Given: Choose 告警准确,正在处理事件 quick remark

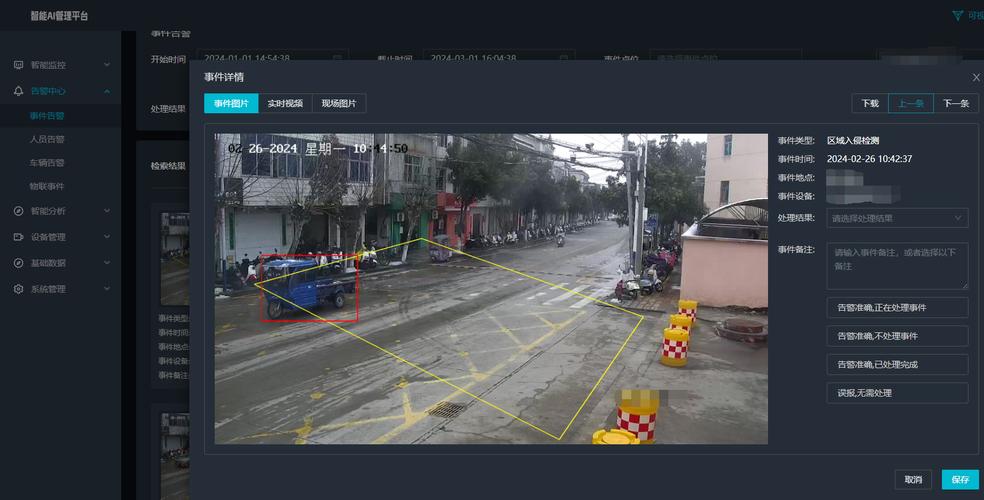Looking at the screenshot, I should 897,307.
